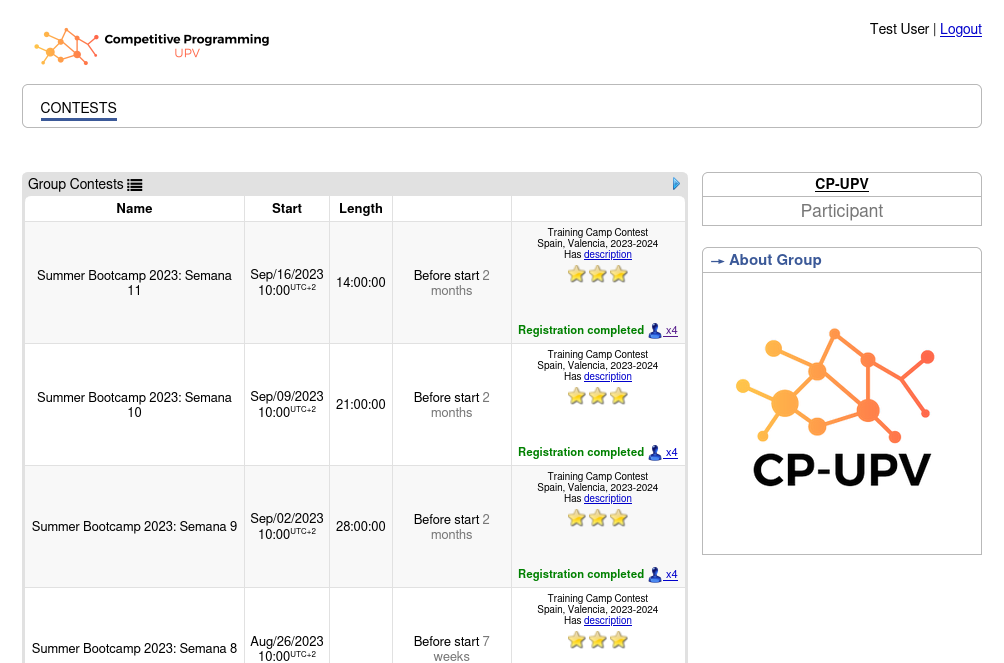This screenshot has height=663, width=1004.
Task: Click star rating of Semana 11 contest
Action: pyautogui.click(x=597, y=274)
